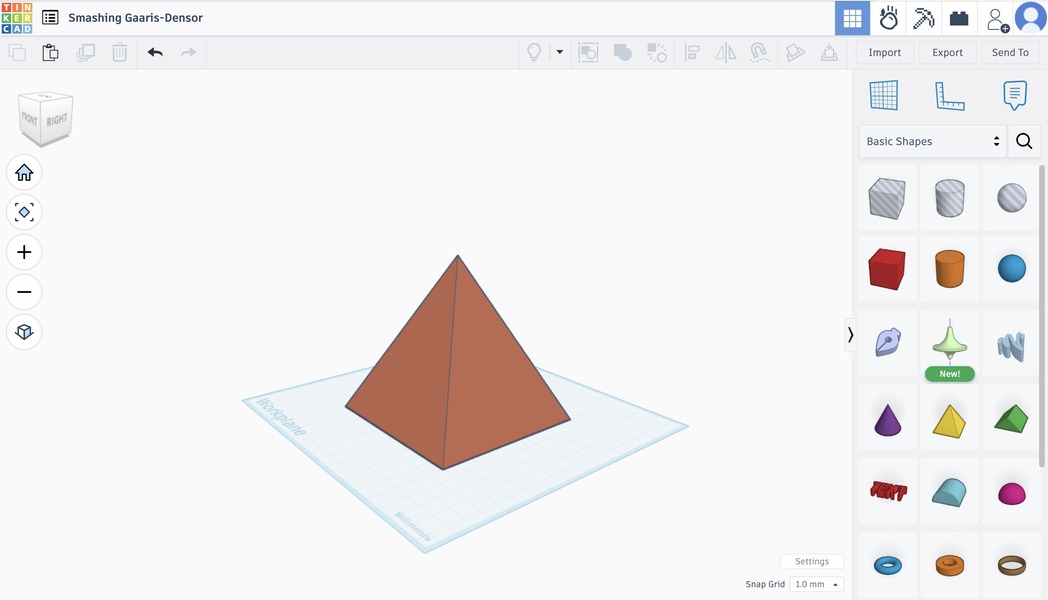The height and width of the screenshot is (600, 1048).
Task: Toggle perspective/orthographic view
Action: coord(24,332)
